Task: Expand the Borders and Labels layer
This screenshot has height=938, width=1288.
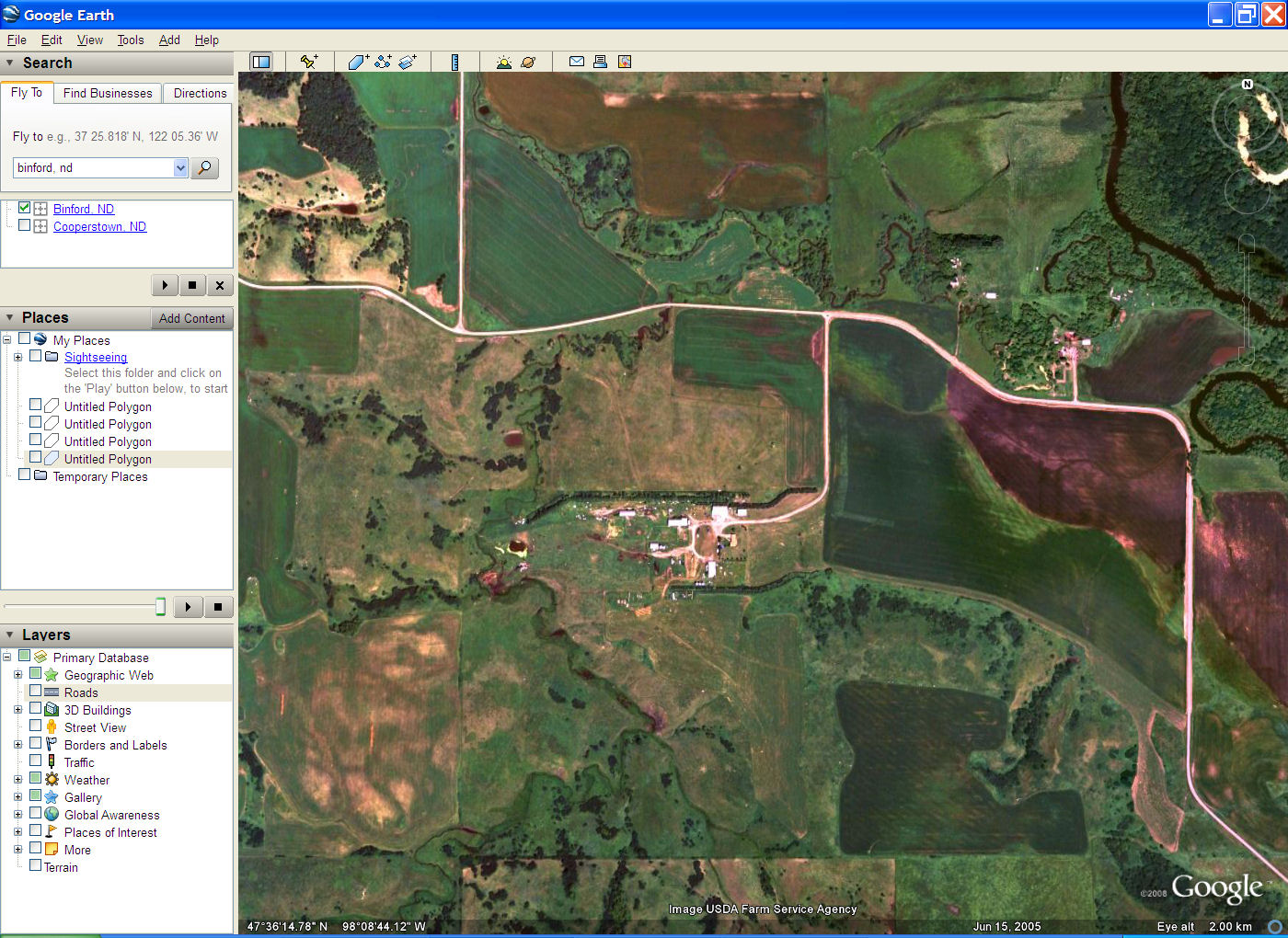Action: coord(17,745)
